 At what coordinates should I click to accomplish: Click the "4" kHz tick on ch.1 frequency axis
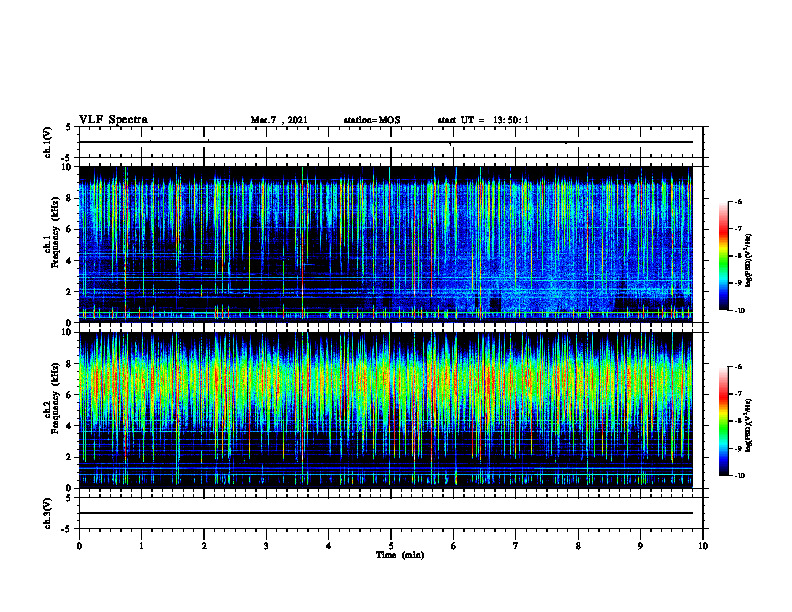tap(70, 261)
